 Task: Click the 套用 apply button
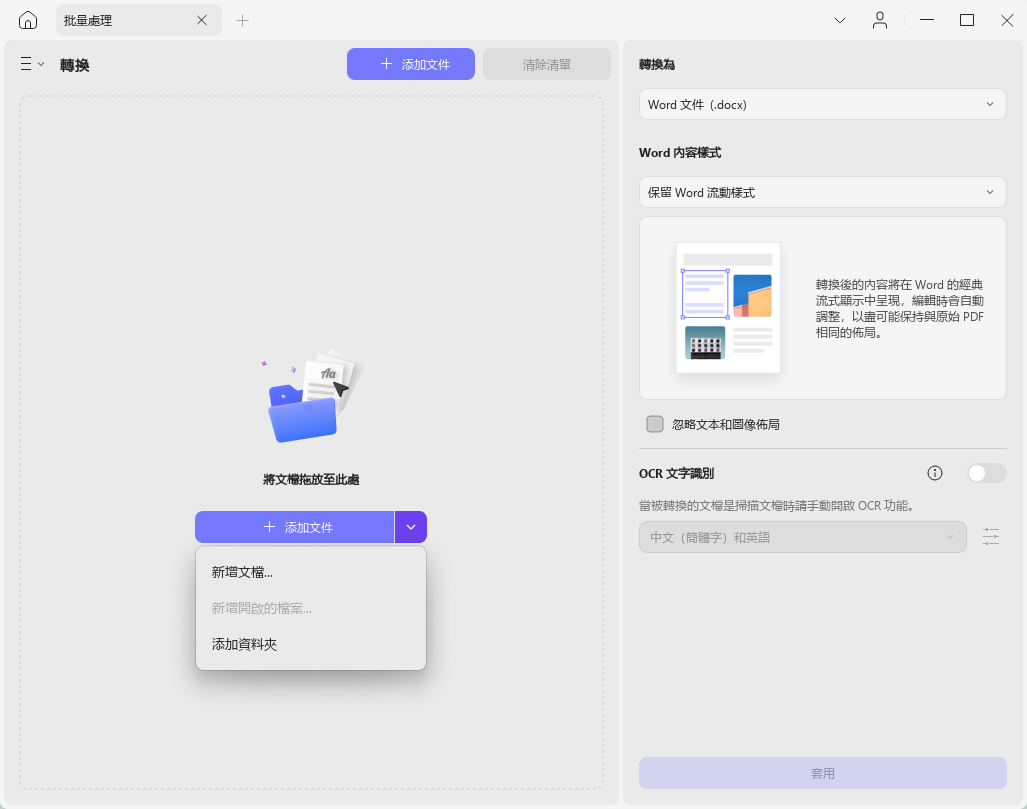823,773
